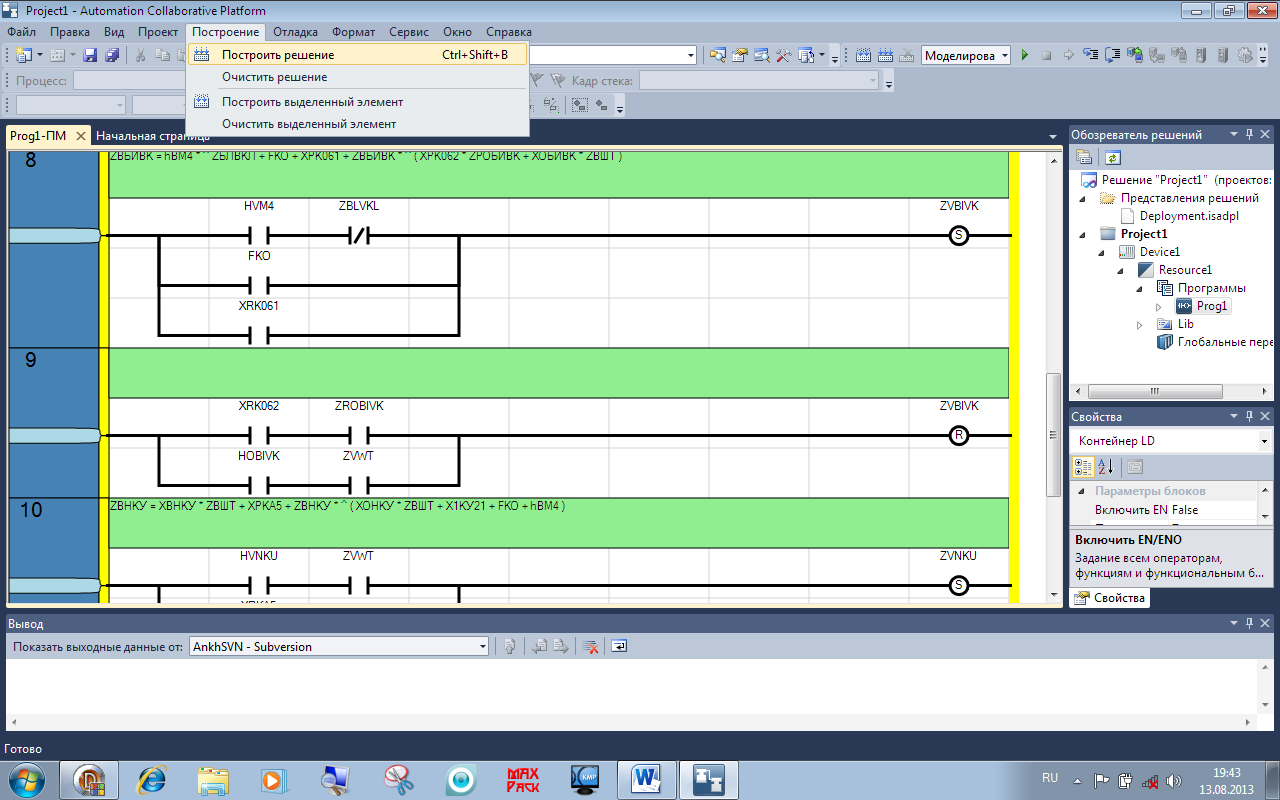Click the Toolbox crossed-tools toolbar icon
The height and width of the screenshot is (800, 1280).
click(x=784, y=55)
